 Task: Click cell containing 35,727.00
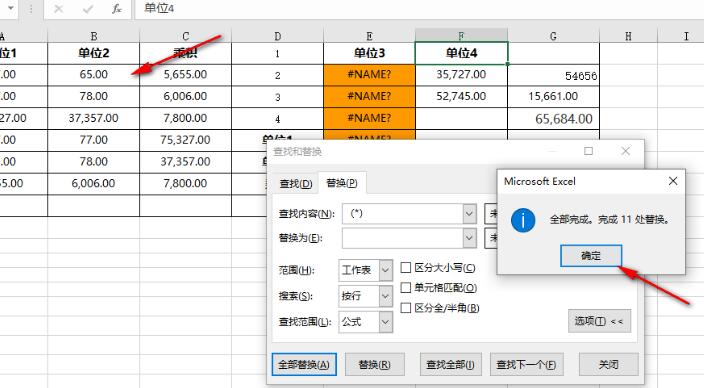pos(462,75)
